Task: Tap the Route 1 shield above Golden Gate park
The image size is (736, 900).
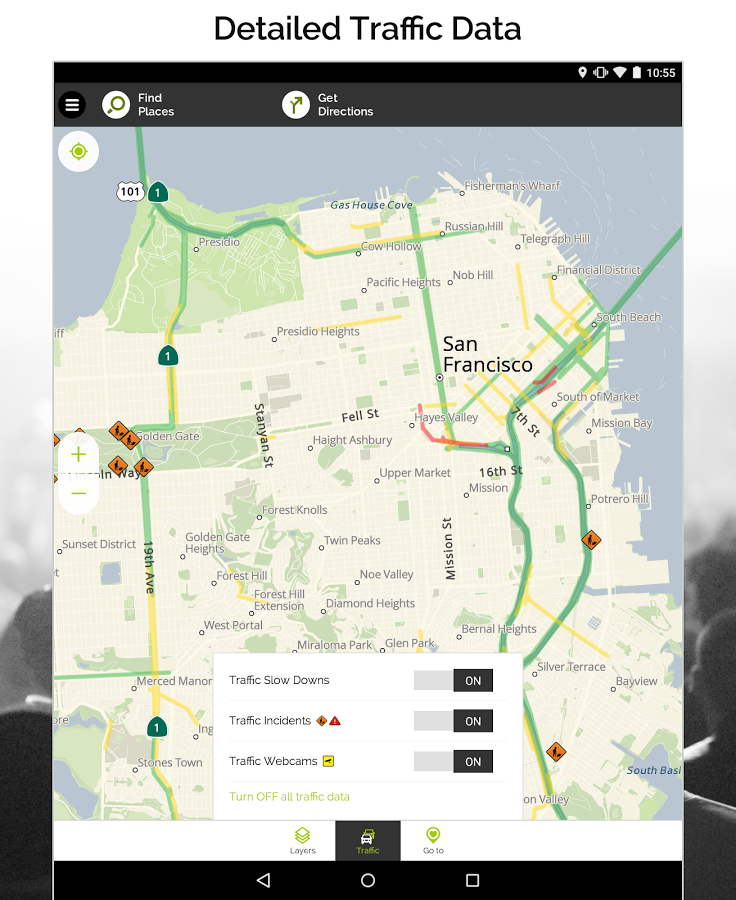Action: [168, 356]
